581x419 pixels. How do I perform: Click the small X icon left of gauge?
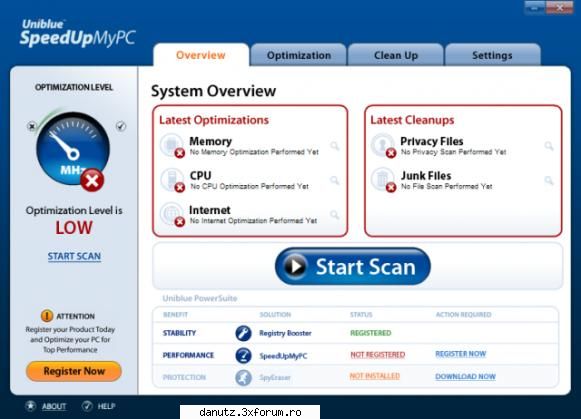point(32,126)
